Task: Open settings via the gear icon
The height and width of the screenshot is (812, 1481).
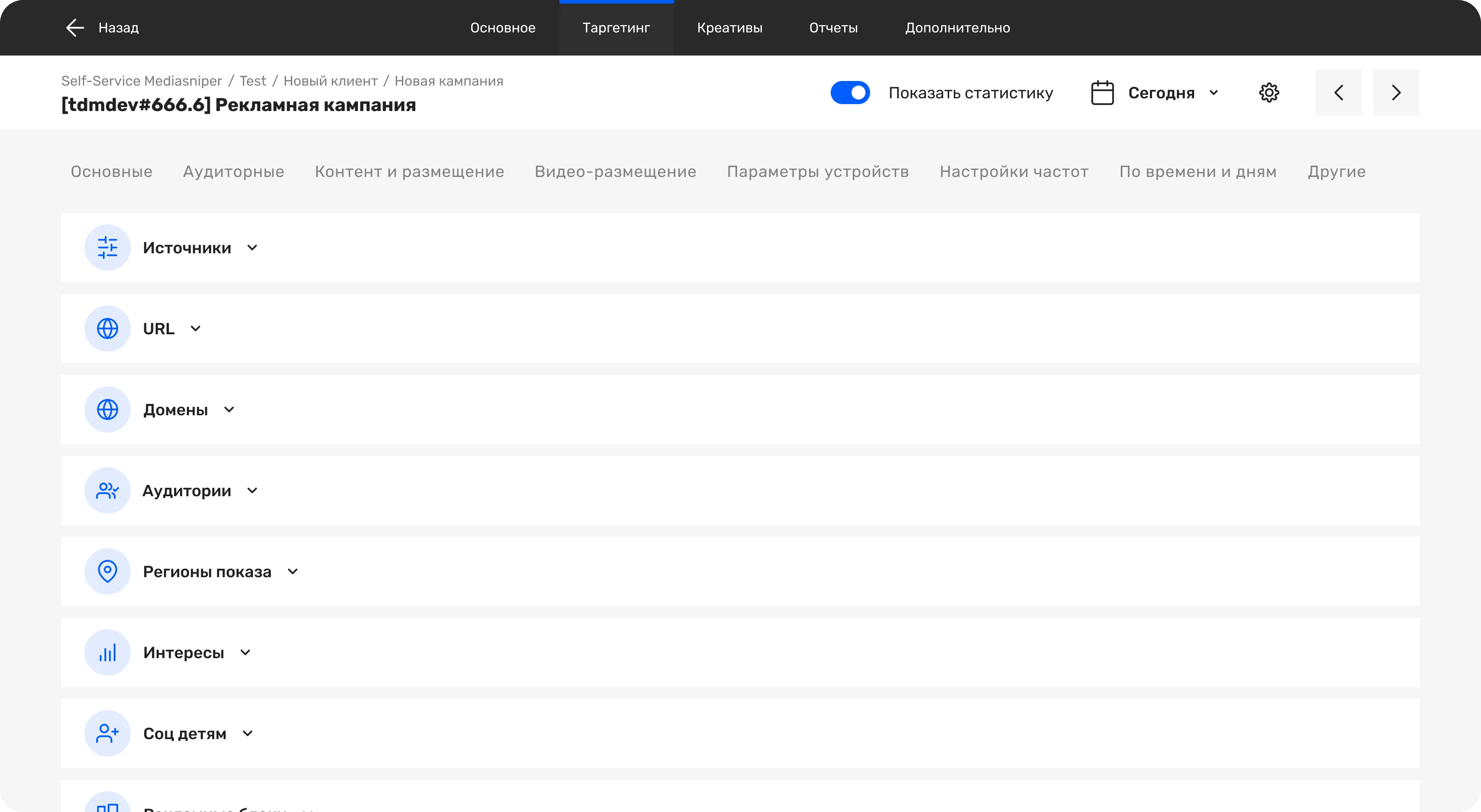Action: pos(1269,93)
